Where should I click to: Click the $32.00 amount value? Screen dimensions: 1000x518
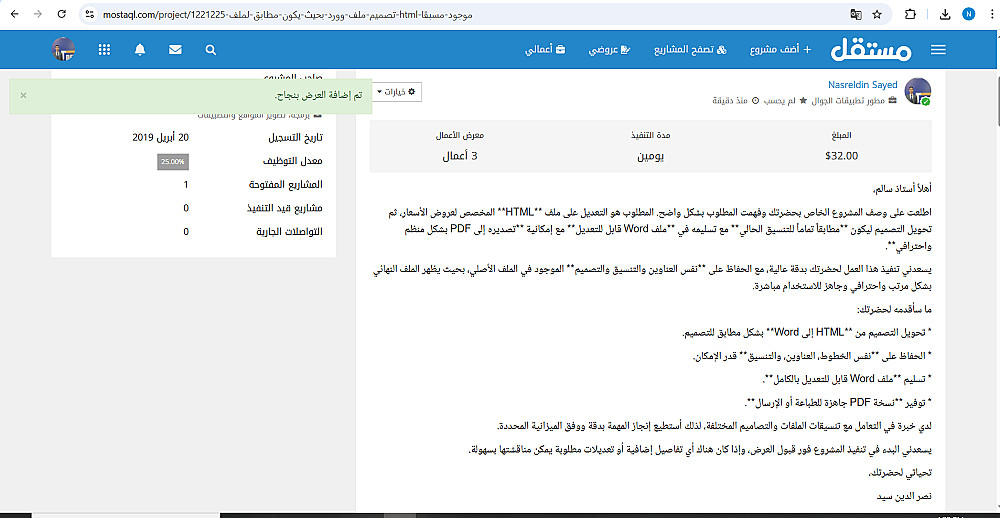pyautogui.click(x=841, y=155)
